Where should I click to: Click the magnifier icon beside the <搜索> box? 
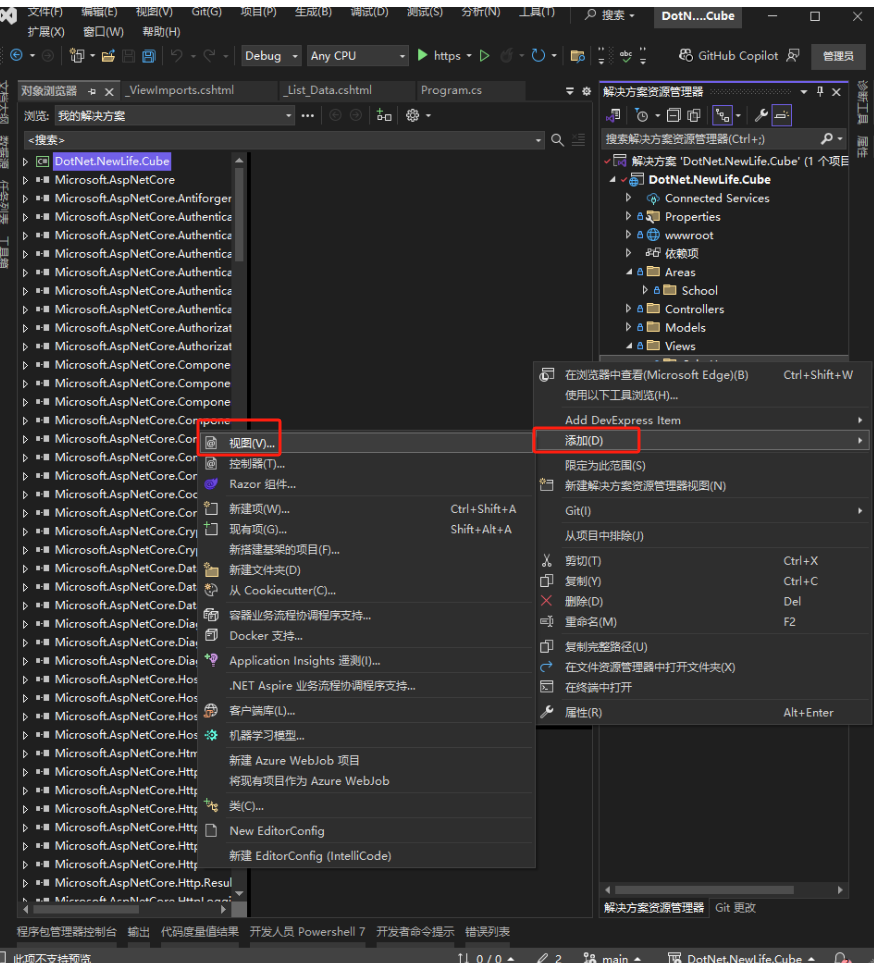pyautogui.click(x=557, y=140)
